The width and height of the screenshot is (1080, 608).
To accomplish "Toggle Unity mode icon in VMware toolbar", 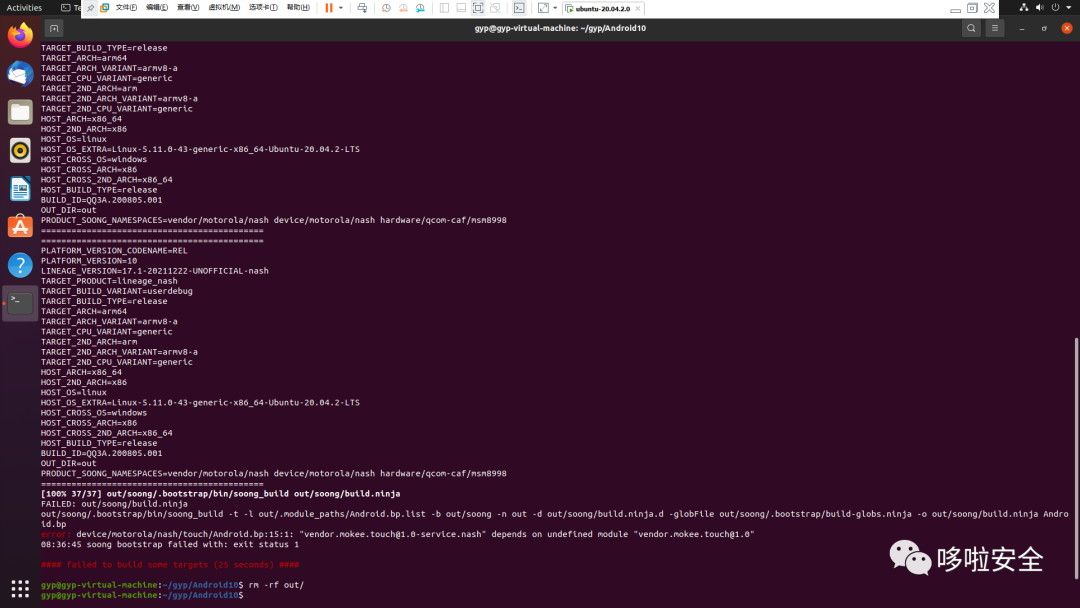I will (x=495, y=8).
